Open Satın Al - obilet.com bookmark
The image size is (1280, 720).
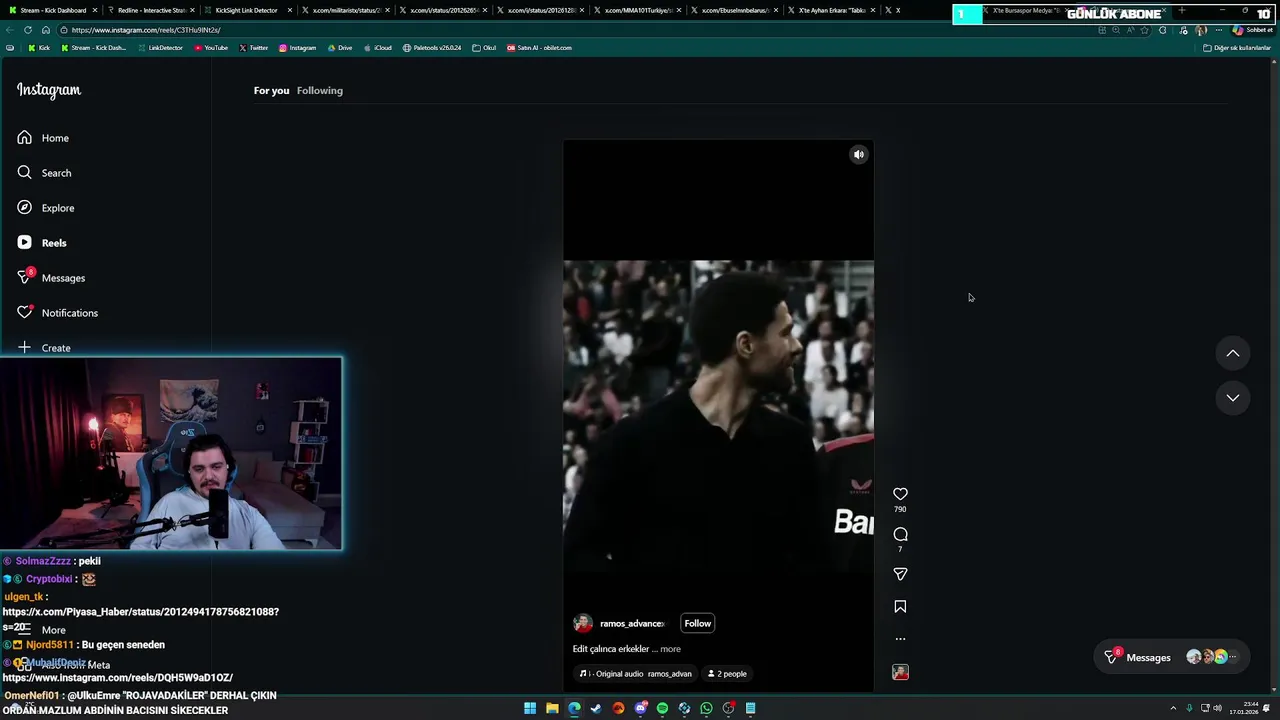(x=539, y=48)
